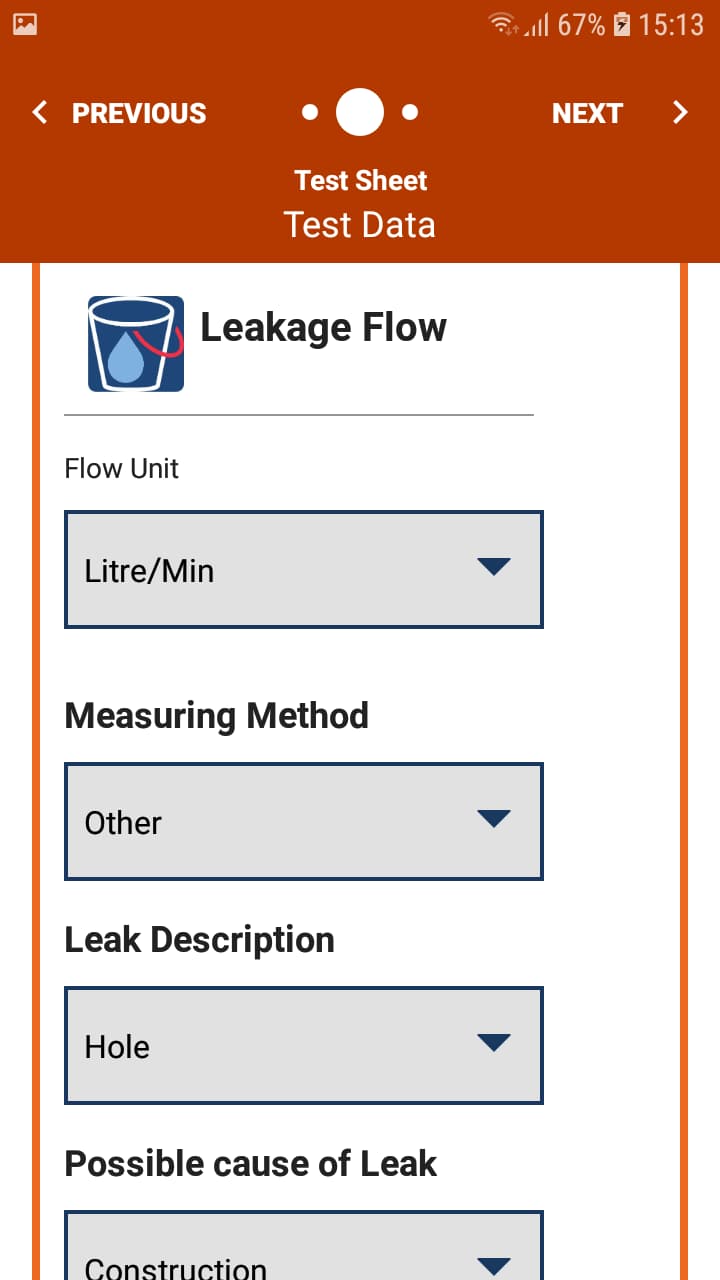Open the Flow Unit Litre/Min dropdown
Image resolution: width=720 pixels, height=1280 pixels.
coord(304,570)
